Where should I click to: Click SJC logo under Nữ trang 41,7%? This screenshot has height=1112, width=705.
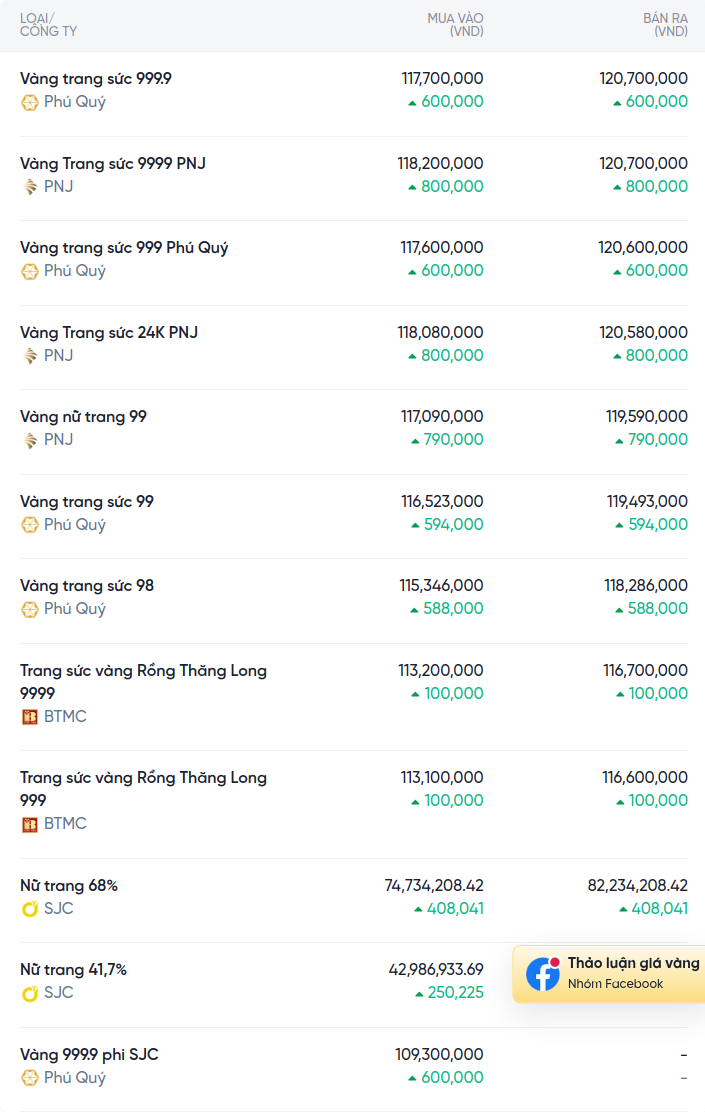tap(30, 993)
